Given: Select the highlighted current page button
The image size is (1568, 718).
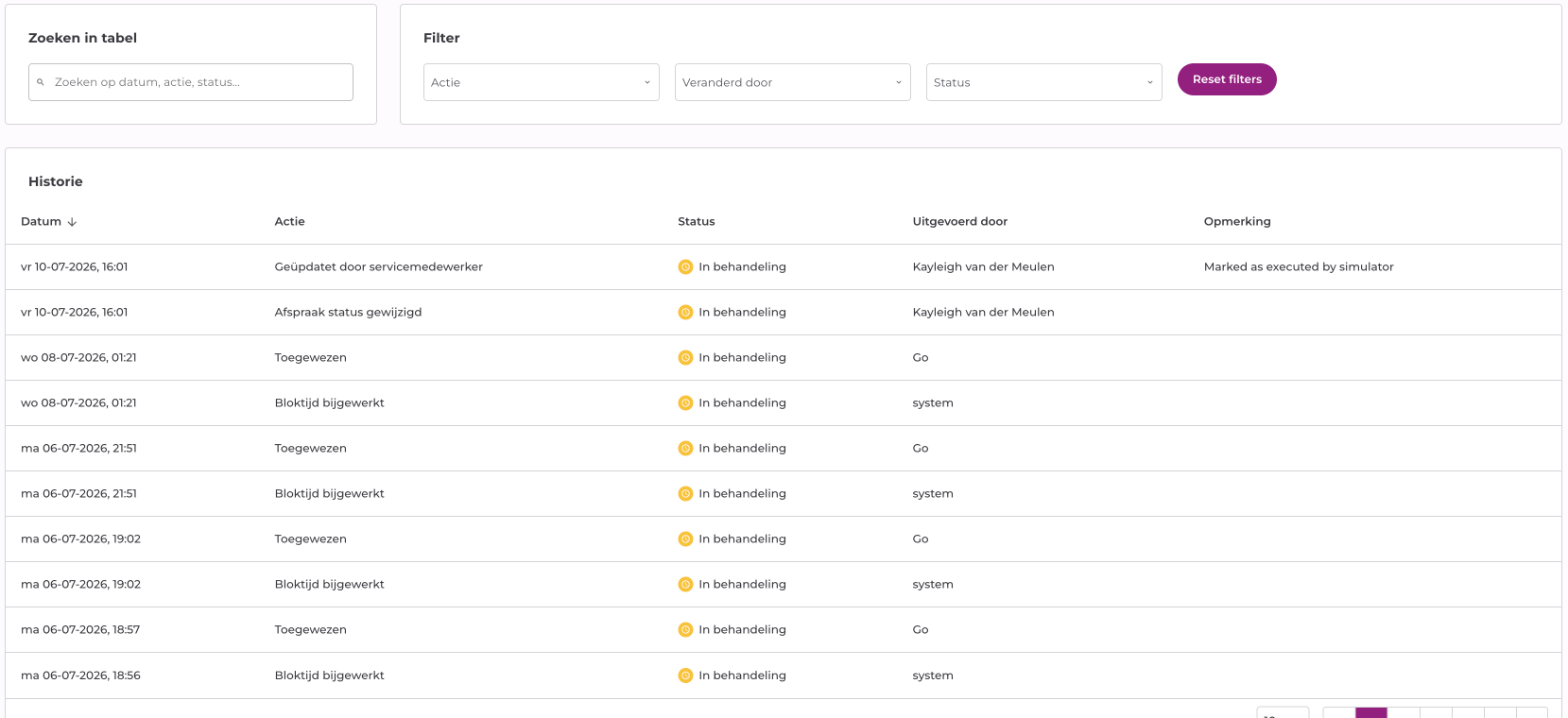Looking at the screenshot, I should [x=1371, y=713].
